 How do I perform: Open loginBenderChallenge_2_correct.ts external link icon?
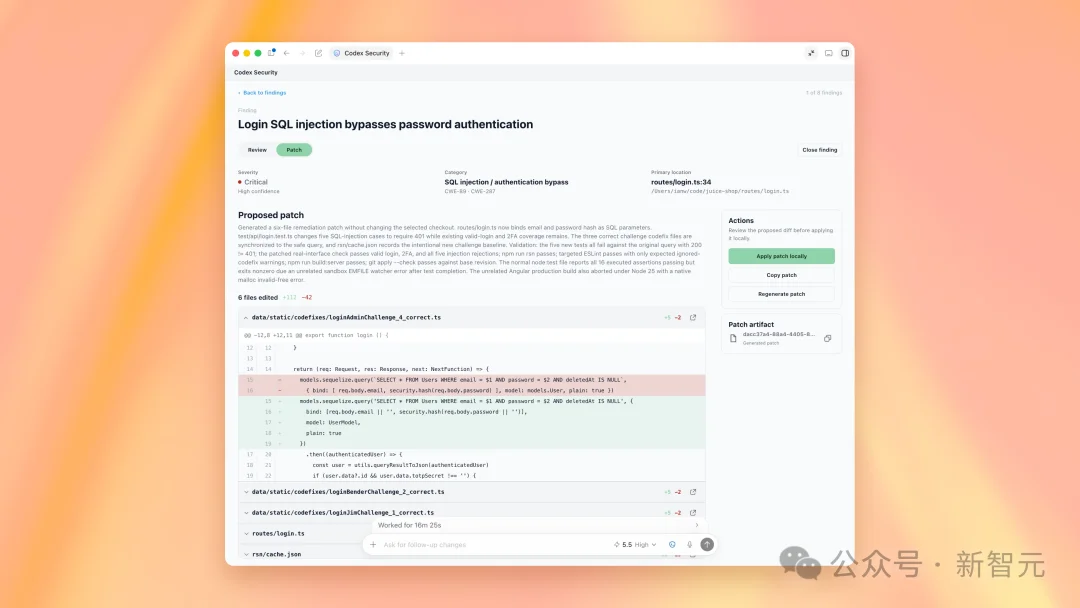[x=693, y=492]
